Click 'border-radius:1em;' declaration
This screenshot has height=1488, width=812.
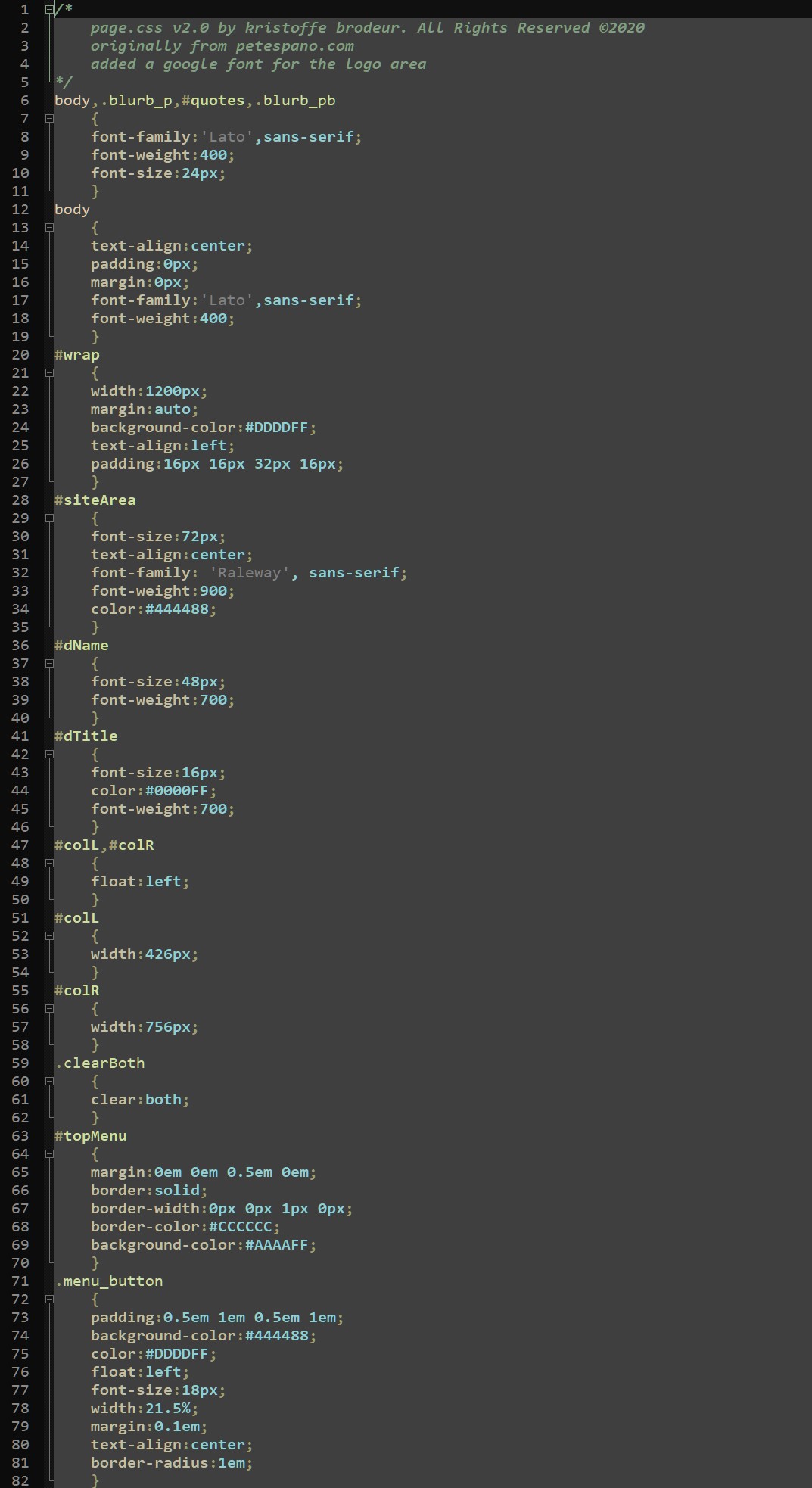pyautogui.click(x=172, y=1463)
